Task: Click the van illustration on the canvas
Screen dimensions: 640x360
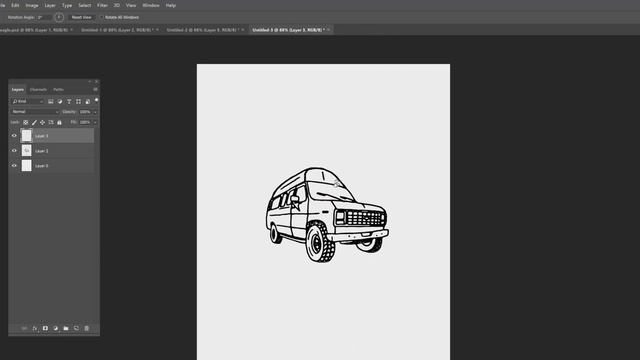Action: pos(327,215)
